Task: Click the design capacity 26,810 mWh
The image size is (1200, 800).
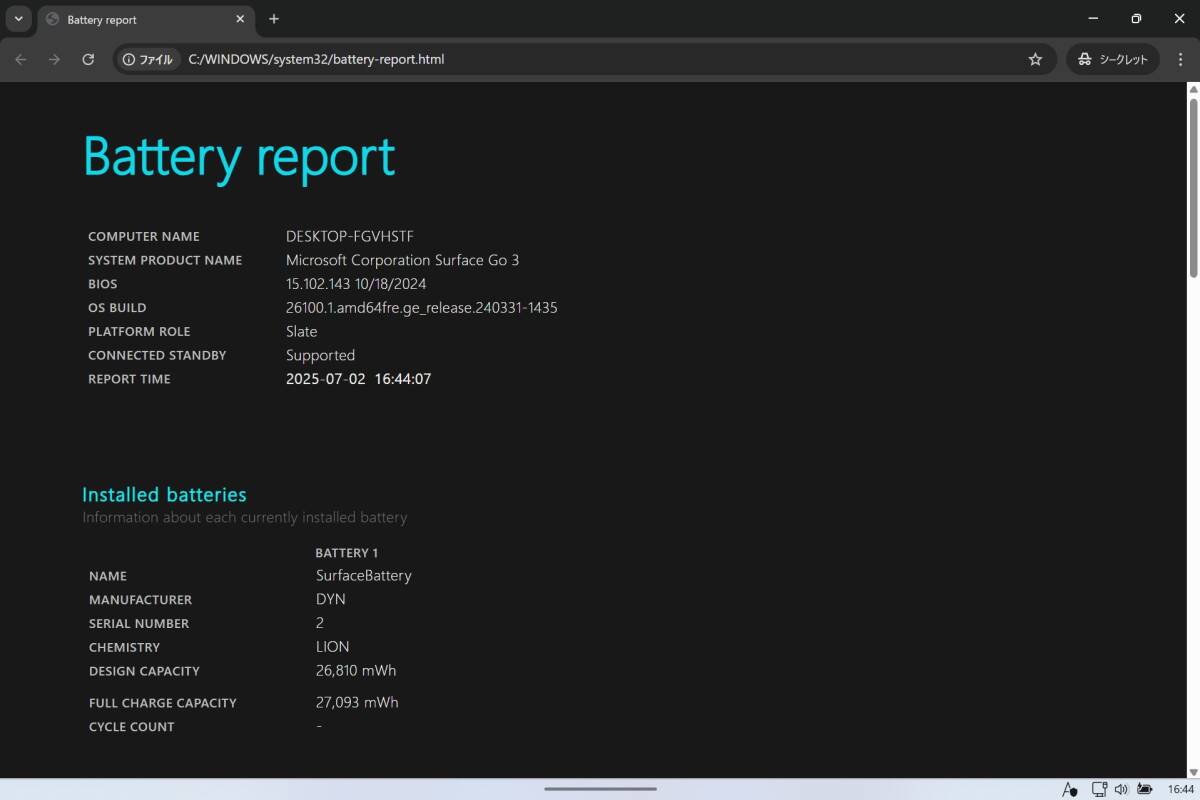Action: 356,670
